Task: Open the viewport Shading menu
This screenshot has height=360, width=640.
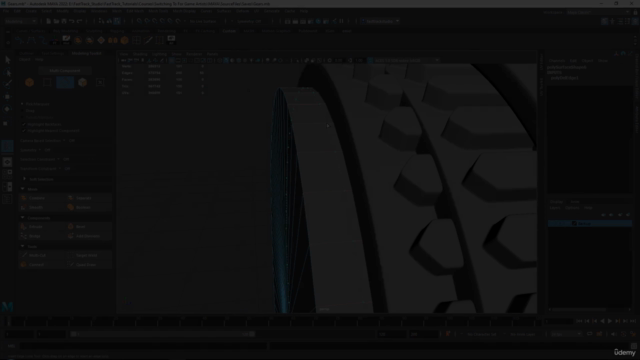Action: (140, 54)
